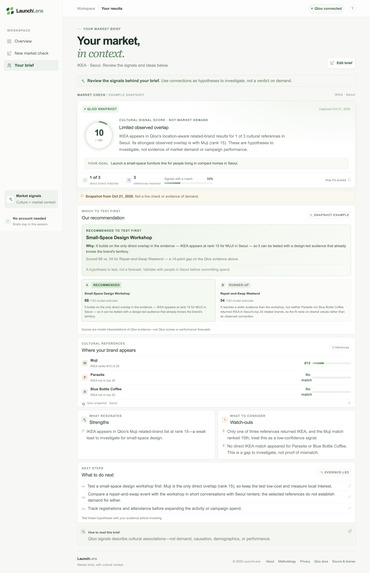370x573 pixels.
Task: Click the Your results breadcrumb
Action: (x=112, y=8)
